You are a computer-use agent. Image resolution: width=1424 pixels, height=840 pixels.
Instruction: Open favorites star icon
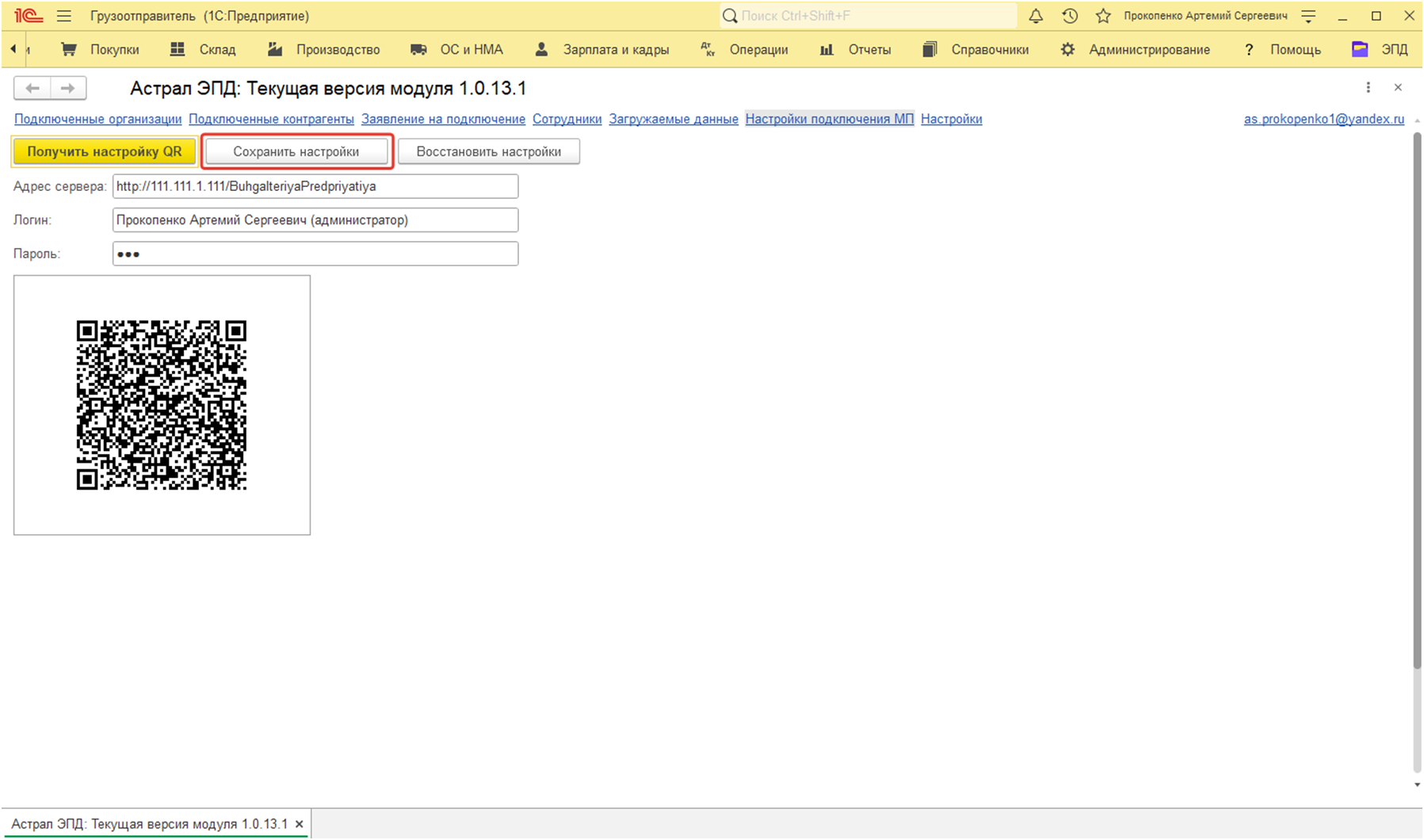coord(1103,16)
